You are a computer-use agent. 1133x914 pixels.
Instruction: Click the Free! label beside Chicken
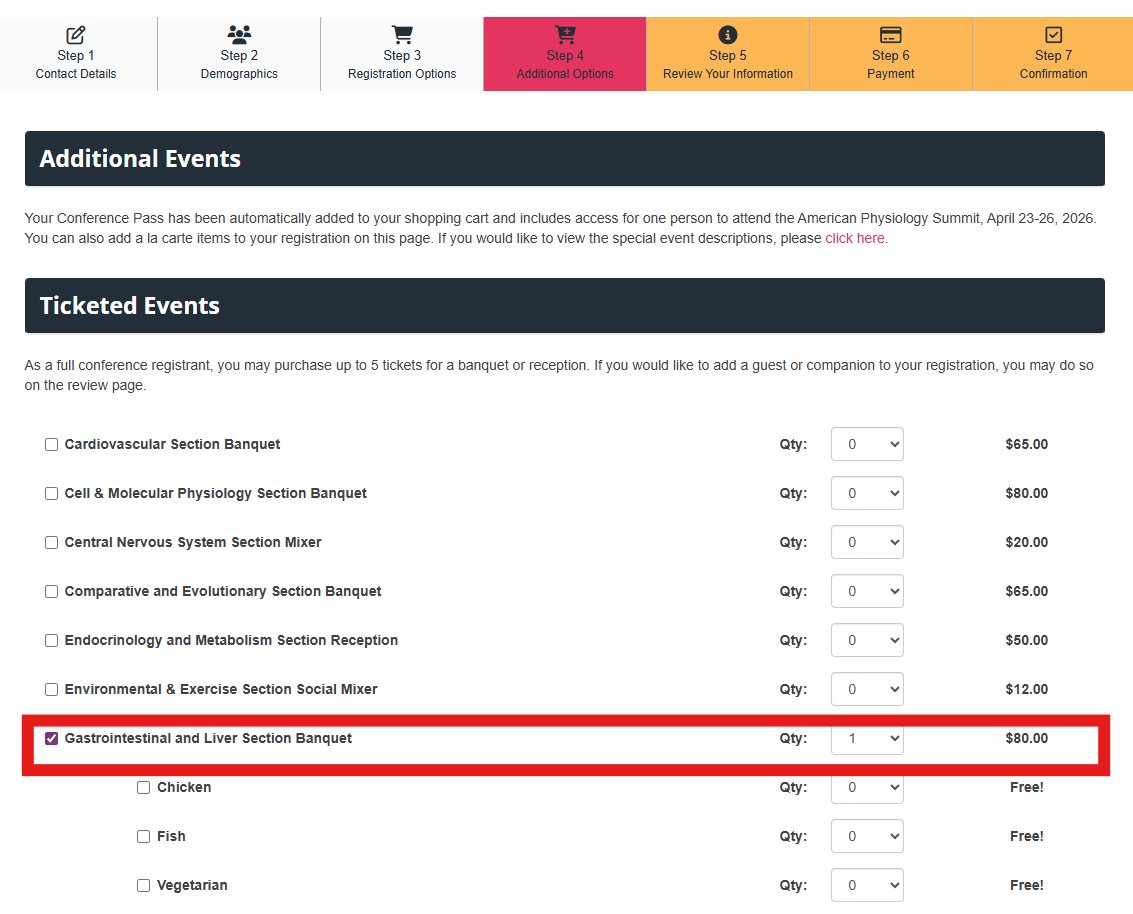coord(1027,788)
